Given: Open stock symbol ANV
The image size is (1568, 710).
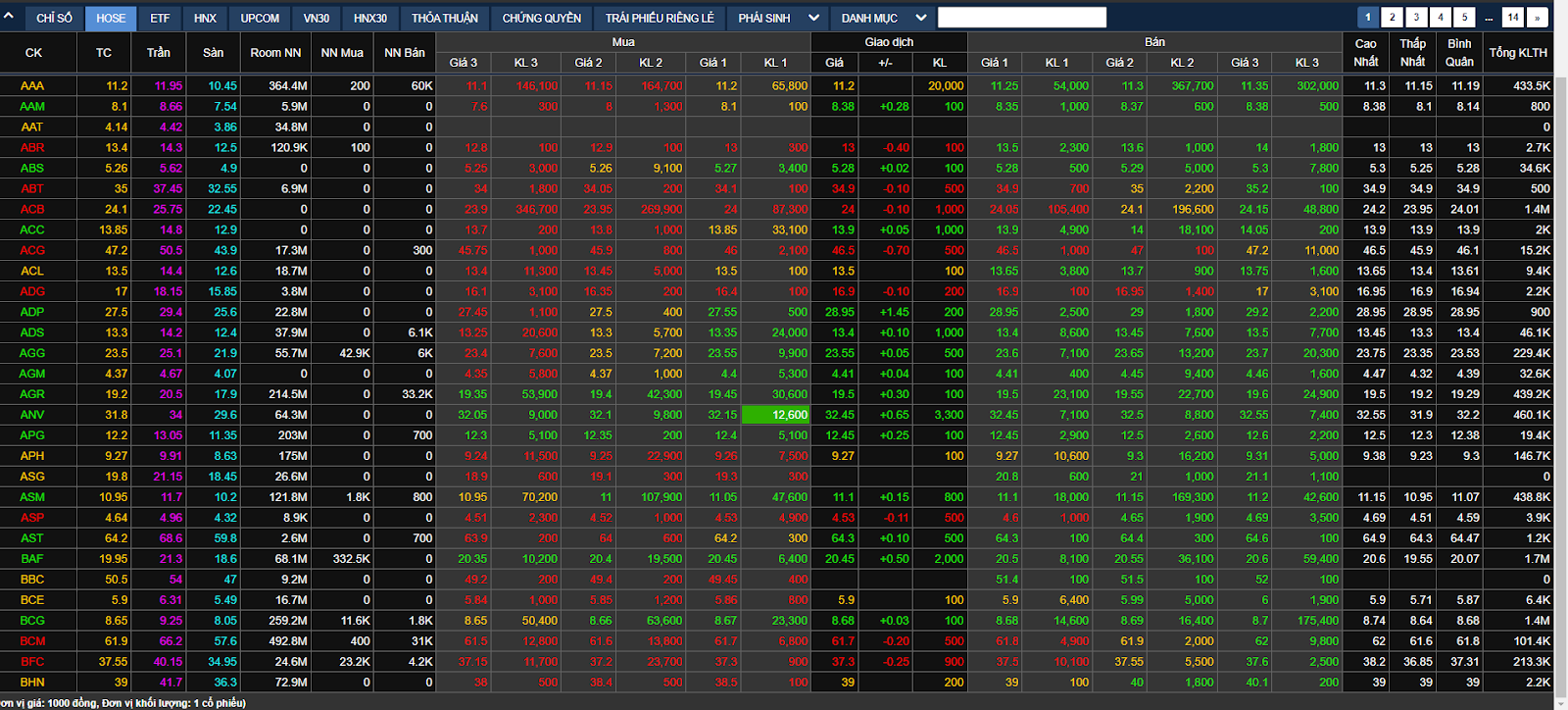Looking at the screenshot, I should coord(32,416).
